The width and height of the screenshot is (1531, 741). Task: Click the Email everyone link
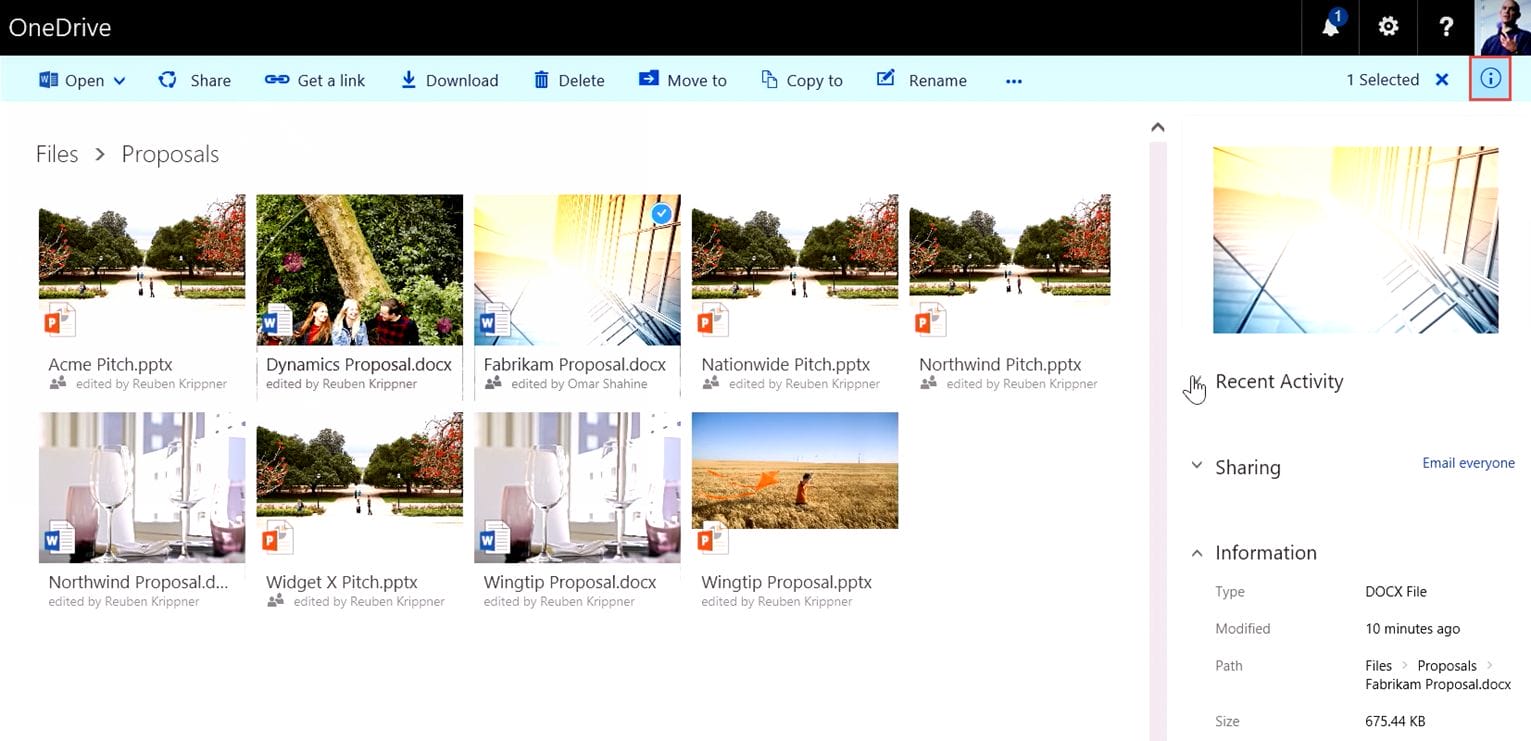pyautogui.click(x=1468, y=463)
